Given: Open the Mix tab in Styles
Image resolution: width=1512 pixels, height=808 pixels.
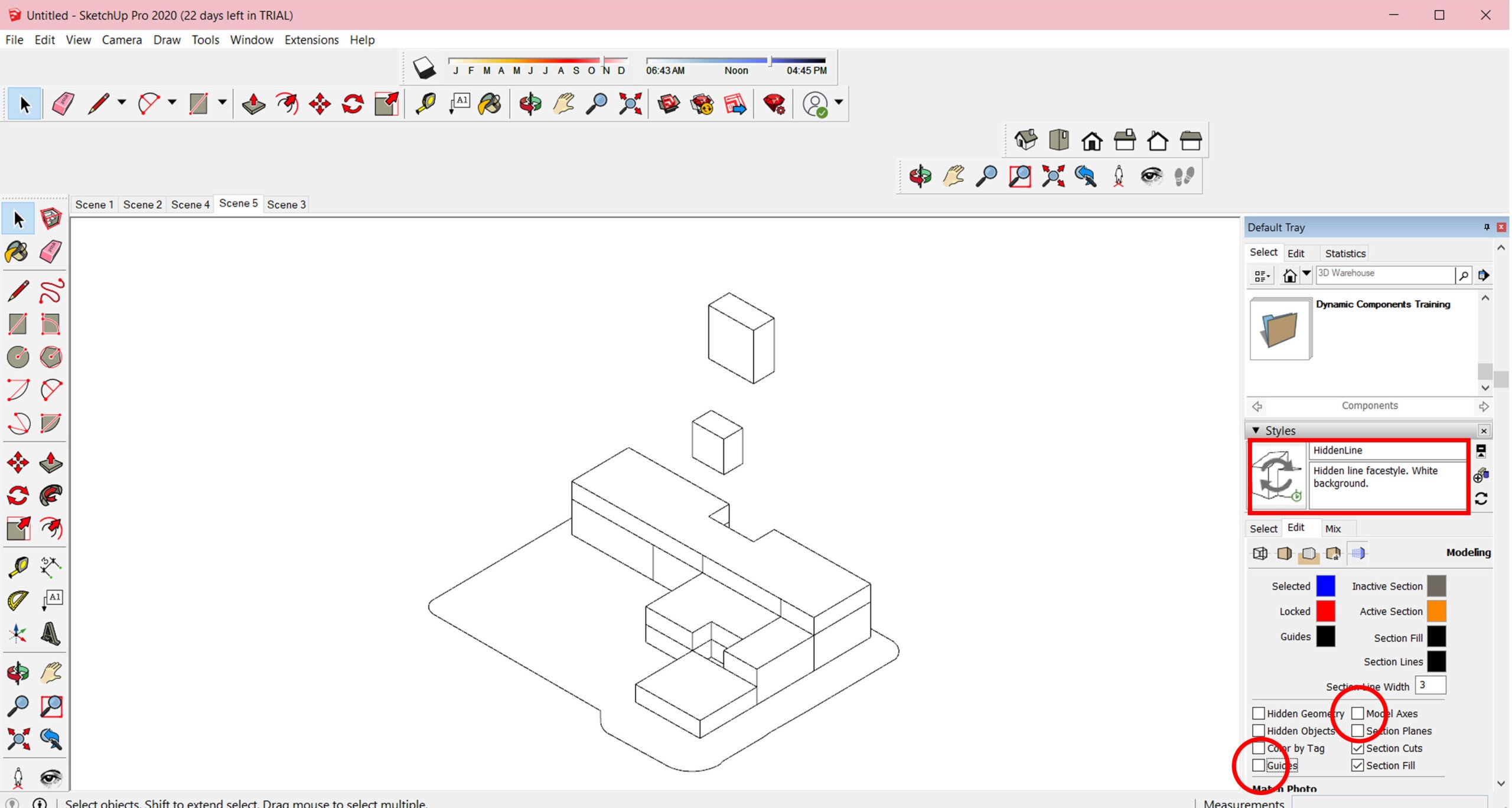Looking at the screenshot, I should [x=1332, y=529].
